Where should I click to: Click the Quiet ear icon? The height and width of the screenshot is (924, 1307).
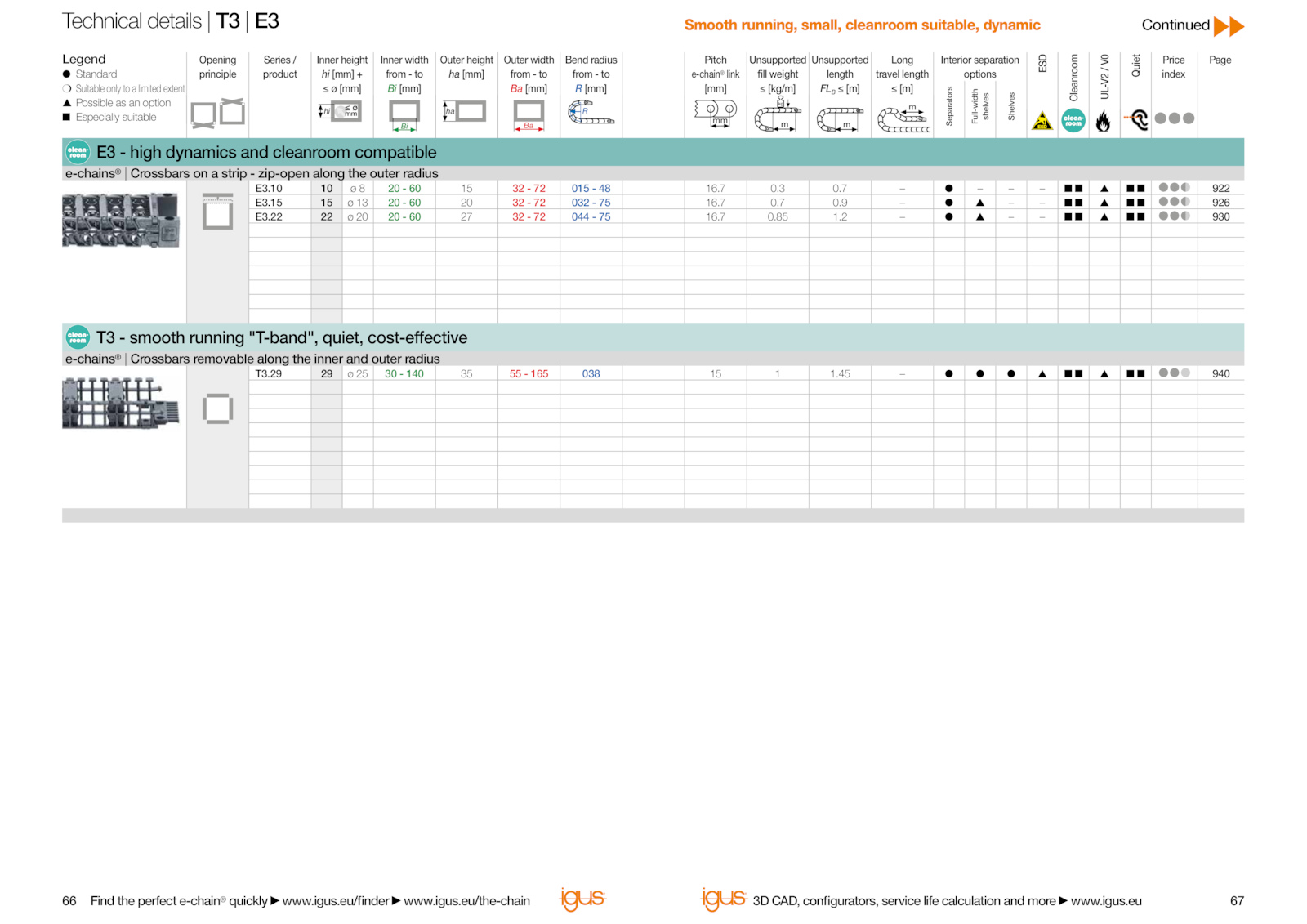[x=1136, y=119]
